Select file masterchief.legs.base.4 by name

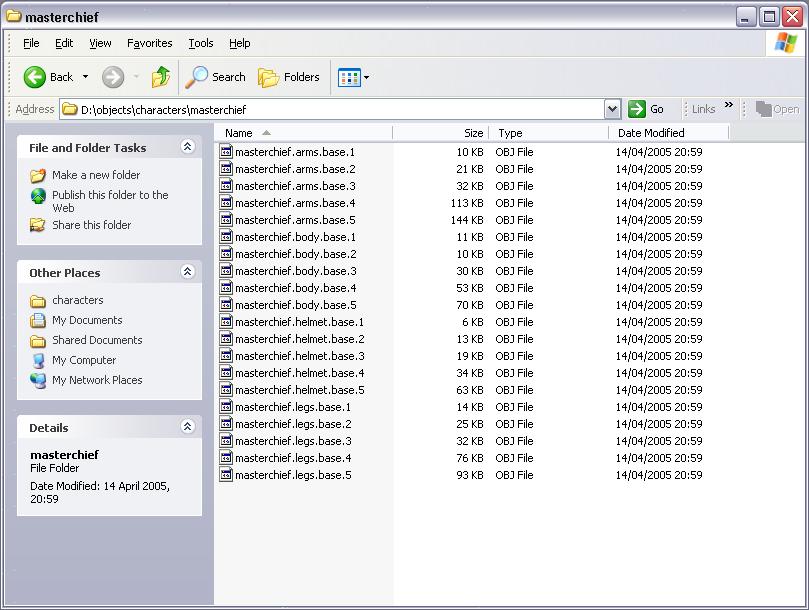click(x=293, y=458)
